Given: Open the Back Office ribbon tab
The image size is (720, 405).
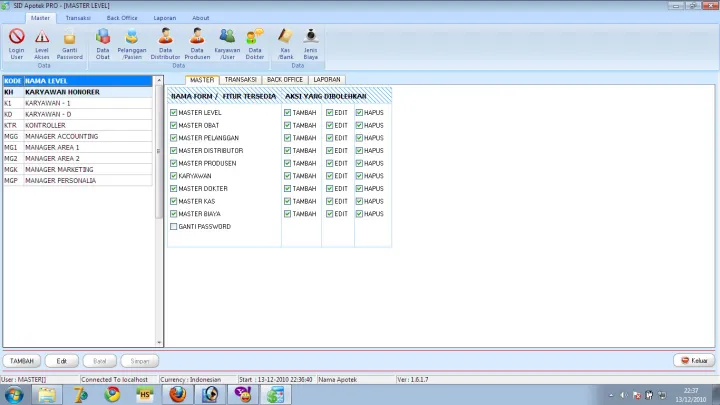Looking at the screenshot, I should coord(122,18).
